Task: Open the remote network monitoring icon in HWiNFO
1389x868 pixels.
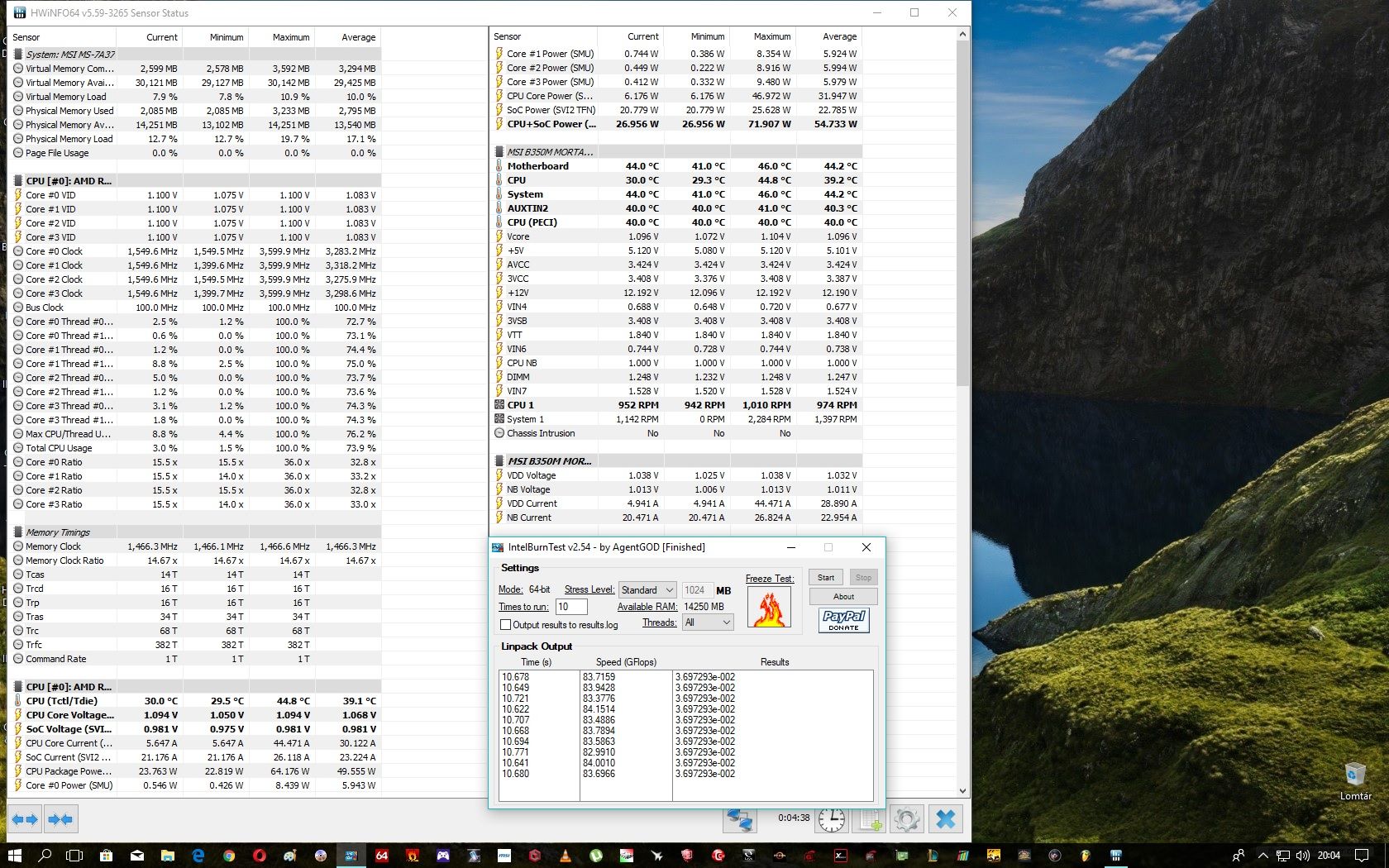Action: tap(739, 819)
